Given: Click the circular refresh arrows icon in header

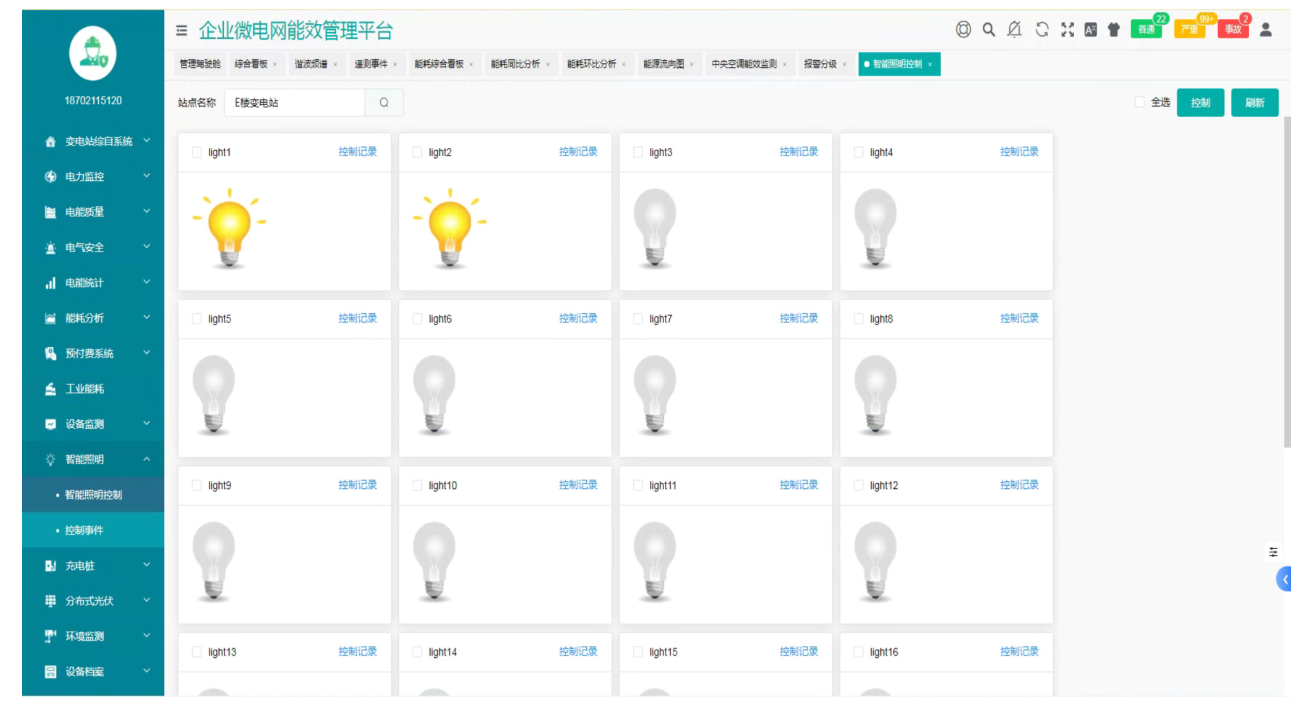Looking at the screenshot, I should (1041, 30).
